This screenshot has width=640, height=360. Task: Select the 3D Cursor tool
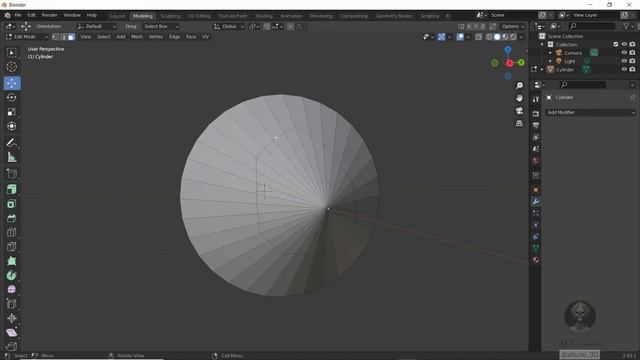(x=11, y=67)
